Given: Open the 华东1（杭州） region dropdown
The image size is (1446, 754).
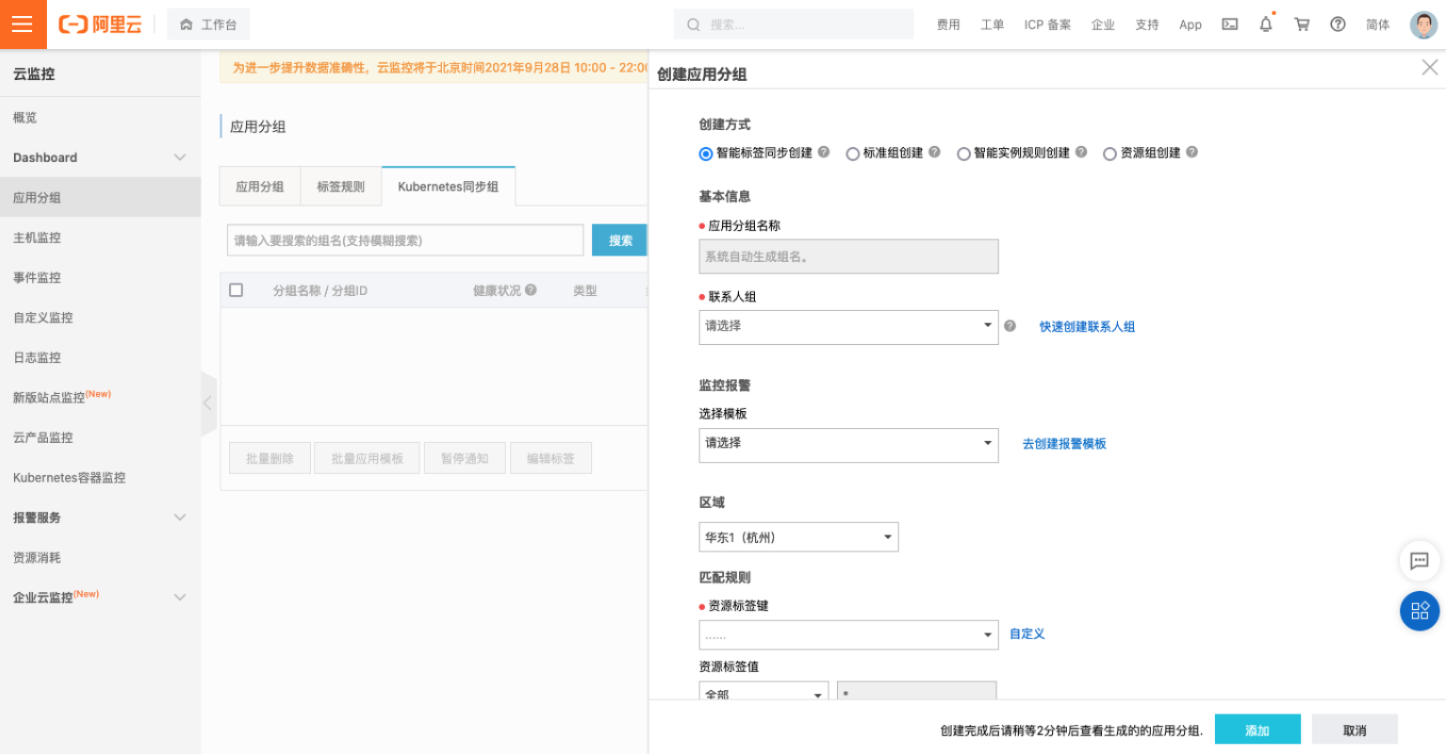Looking at the screenshot, I should point(798,537).
